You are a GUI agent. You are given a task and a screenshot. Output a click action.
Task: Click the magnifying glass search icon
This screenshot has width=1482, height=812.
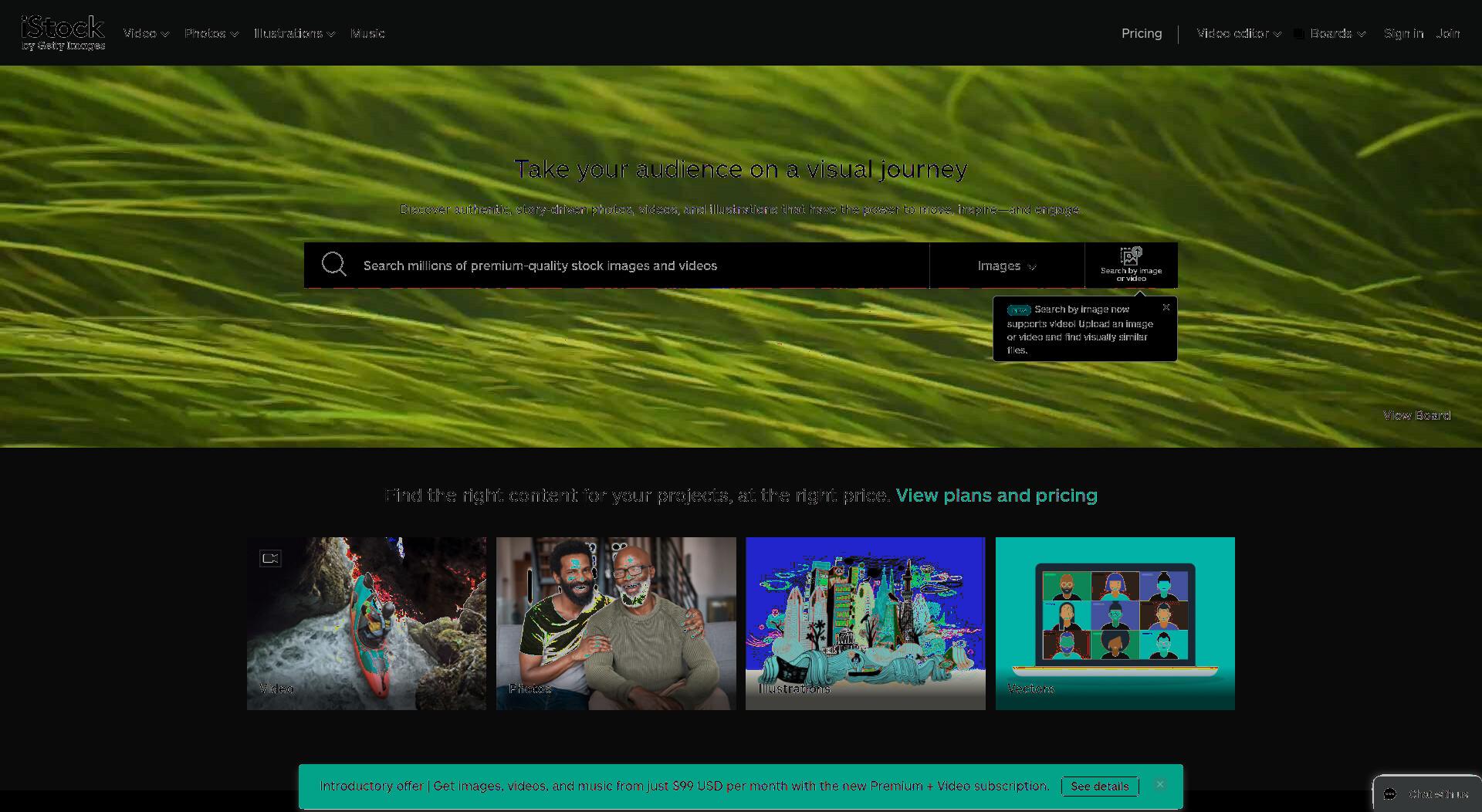click(x=333, y=265)
